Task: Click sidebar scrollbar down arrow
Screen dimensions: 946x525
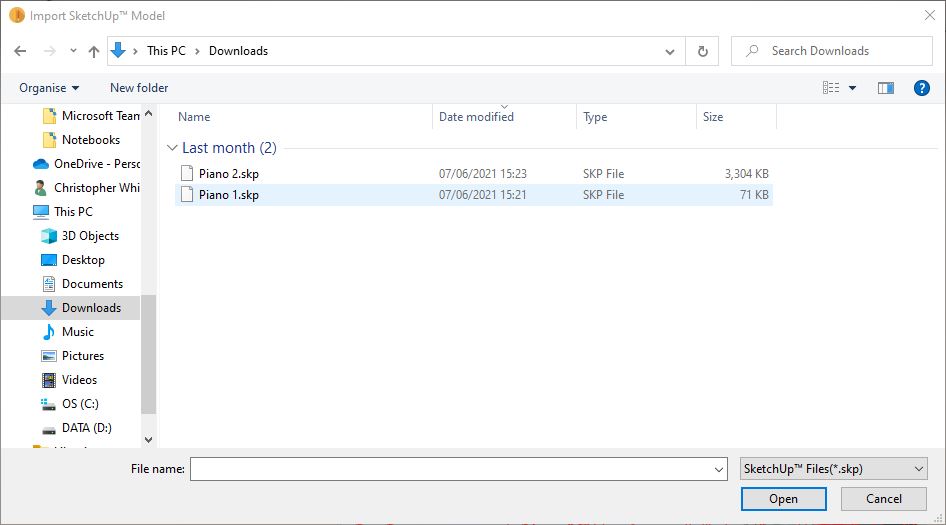Action: [148, 440]
